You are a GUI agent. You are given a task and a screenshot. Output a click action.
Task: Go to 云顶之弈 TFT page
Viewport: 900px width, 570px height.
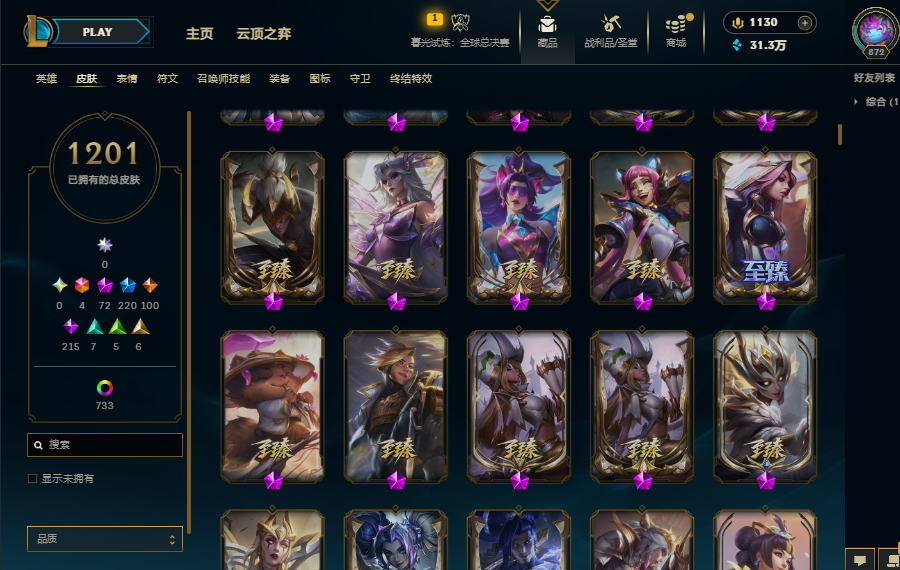264,34
